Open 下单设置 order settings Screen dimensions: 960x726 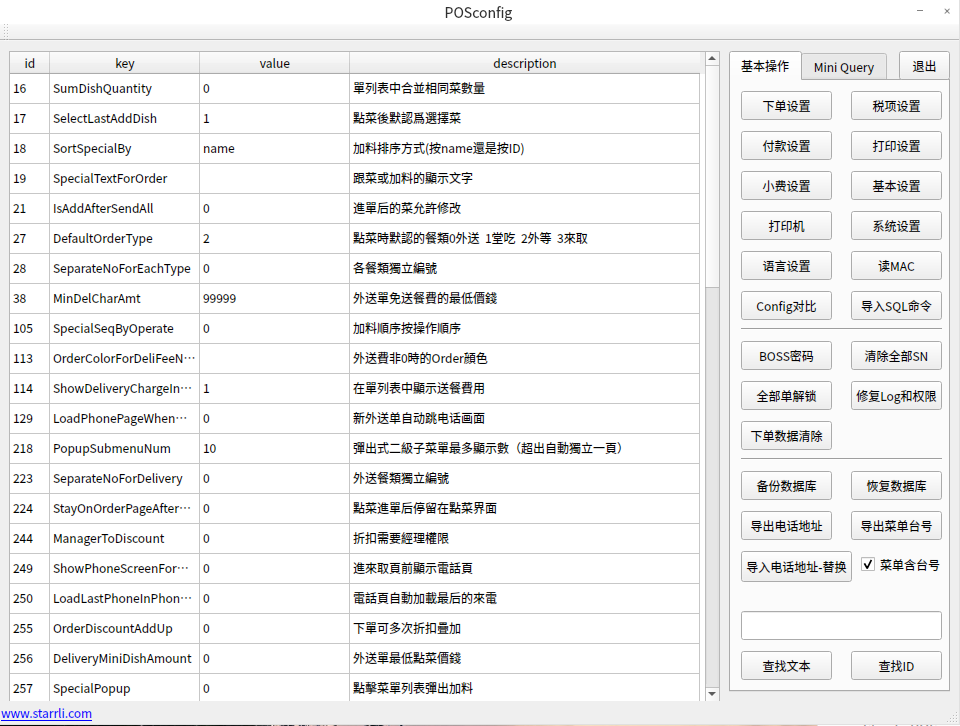coord(786,106)
